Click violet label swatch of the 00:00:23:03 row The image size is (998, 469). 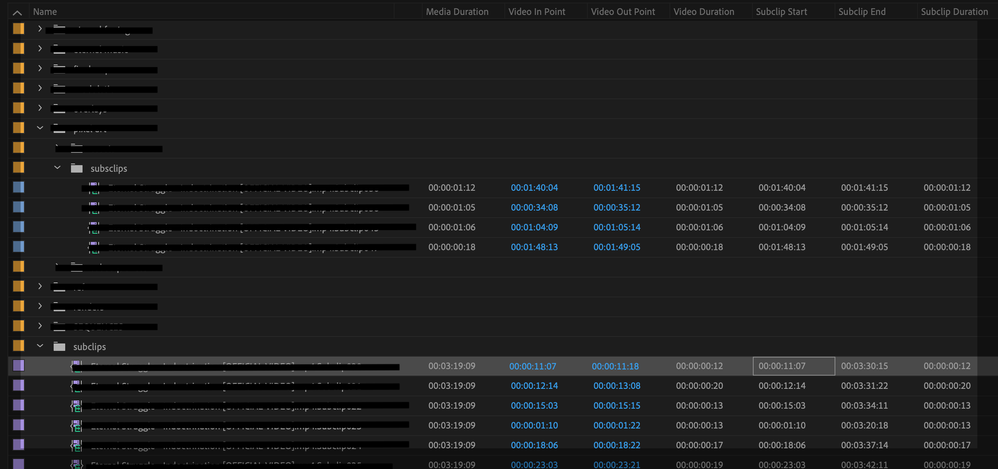point(18,464)
